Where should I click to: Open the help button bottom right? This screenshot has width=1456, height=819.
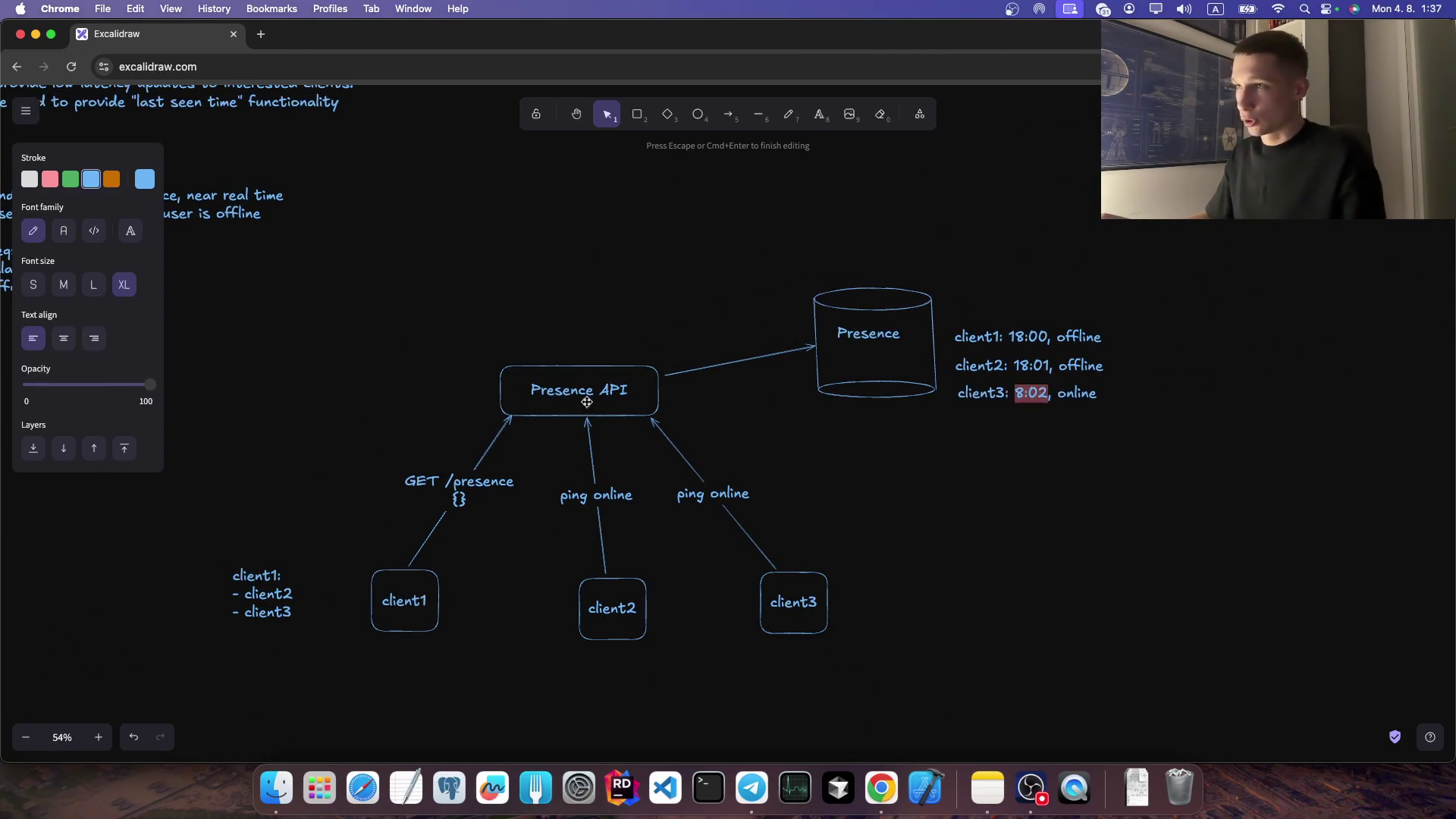1430,736
